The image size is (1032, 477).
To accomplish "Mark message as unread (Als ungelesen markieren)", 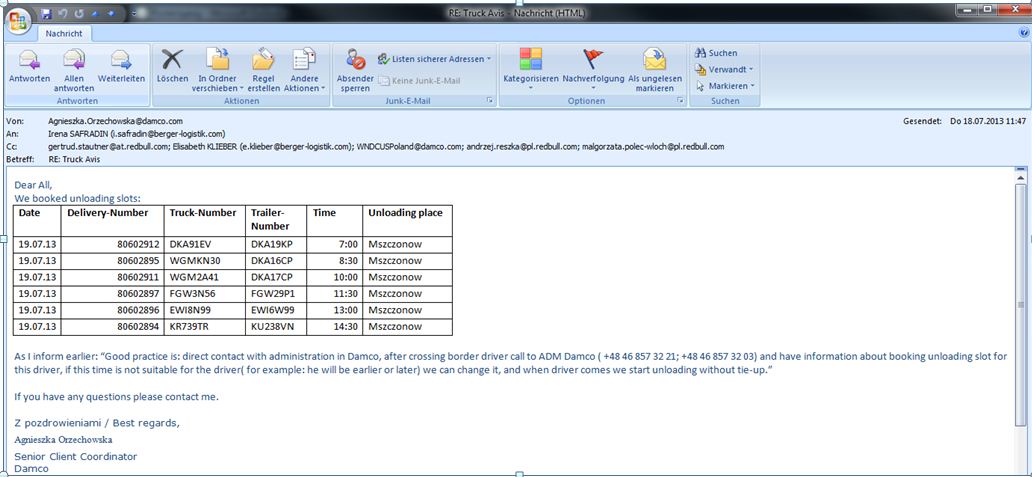I will click(x=654, y=69).
